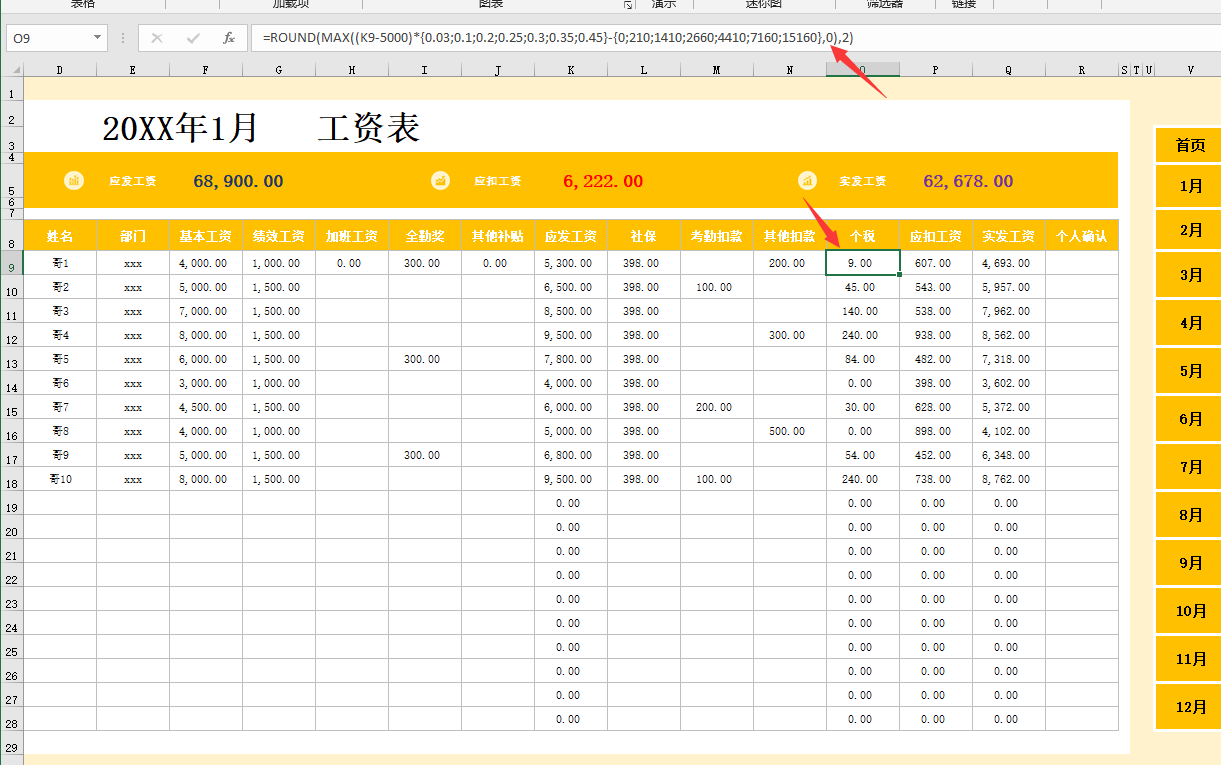Click the 个人确认 header cell
This screenshot has width=1221, height=765.
point(1082,236)
